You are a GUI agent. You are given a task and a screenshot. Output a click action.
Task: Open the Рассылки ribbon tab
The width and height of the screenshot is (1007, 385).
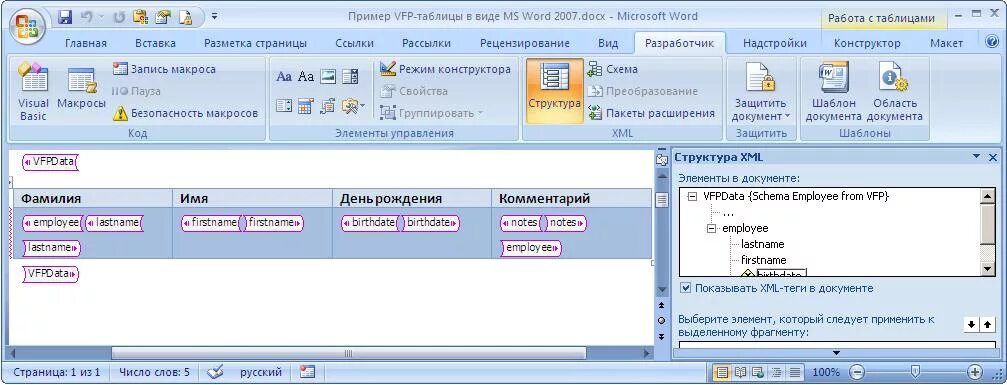click(x=426, y=44)
